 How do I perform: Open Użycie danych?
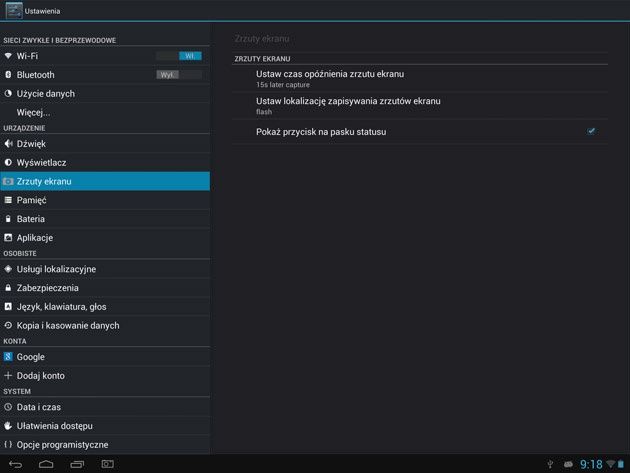tap(105, 94)
